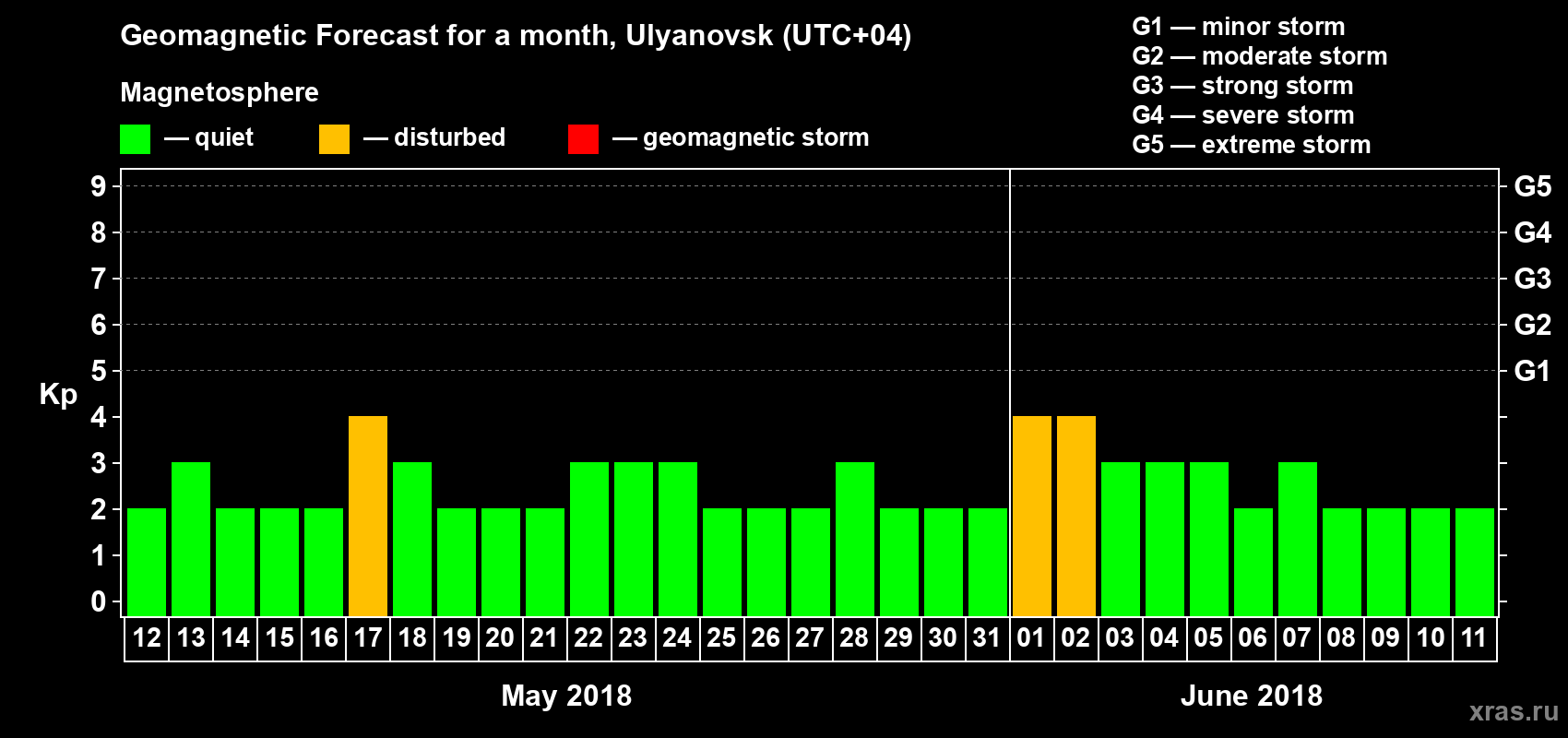Select the orange bar for June 02
Viewport: 1568px width, 738px height.
tap(1076, 516)
